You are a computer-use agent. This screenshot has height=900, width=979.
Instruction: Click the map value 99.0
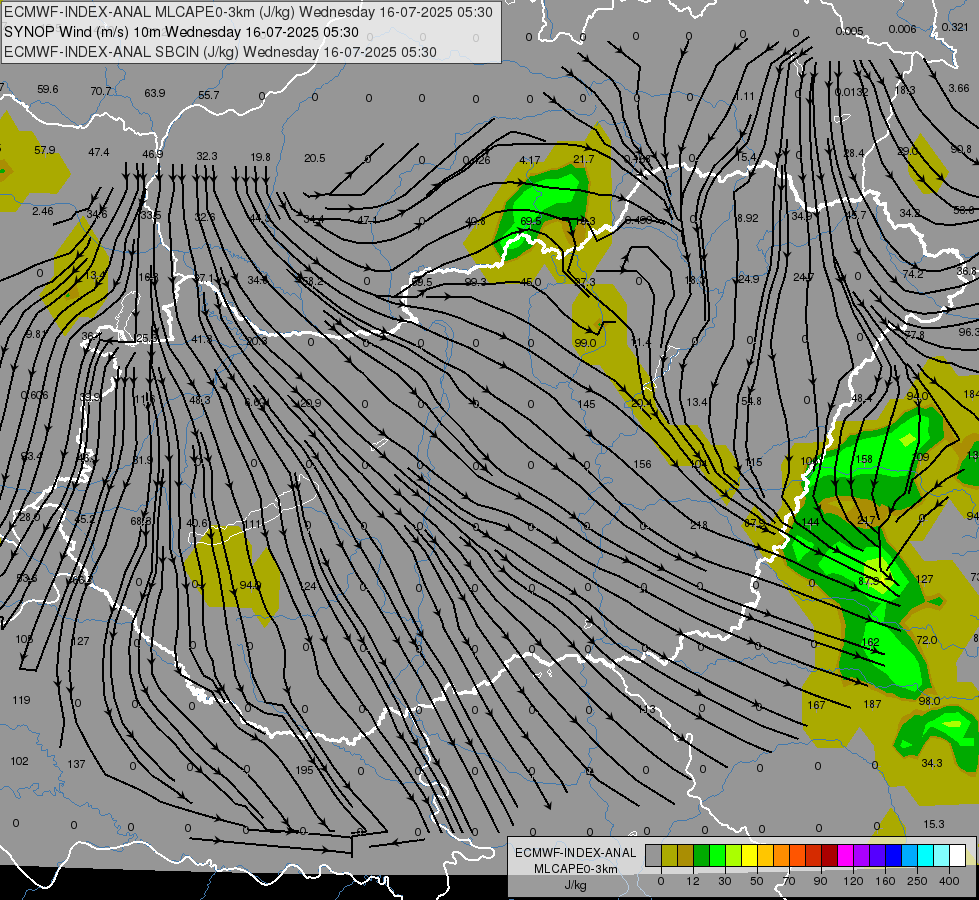pyautogui.click(x=585, y=343)
